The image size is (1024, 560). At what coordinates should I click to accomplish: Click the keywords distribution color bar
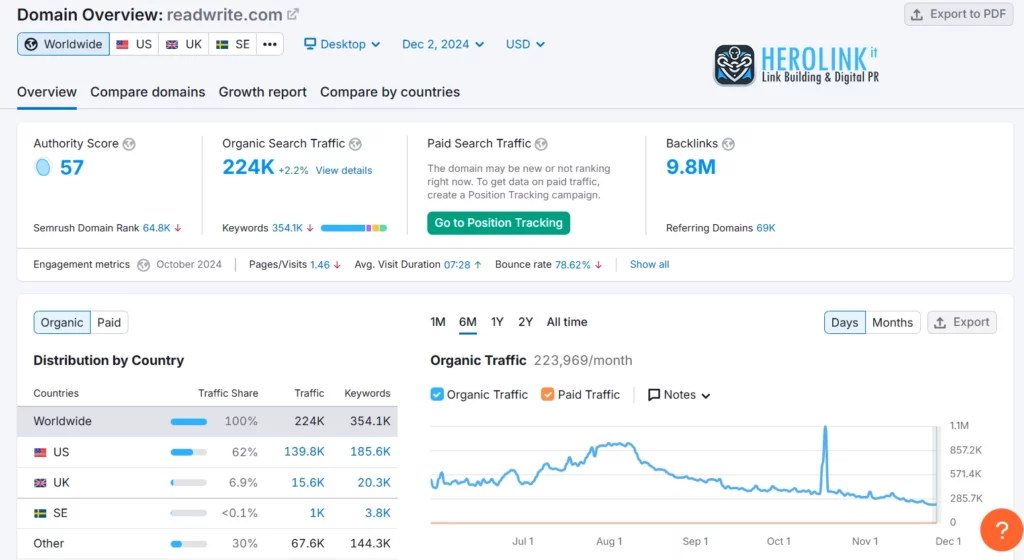point(354,228)
